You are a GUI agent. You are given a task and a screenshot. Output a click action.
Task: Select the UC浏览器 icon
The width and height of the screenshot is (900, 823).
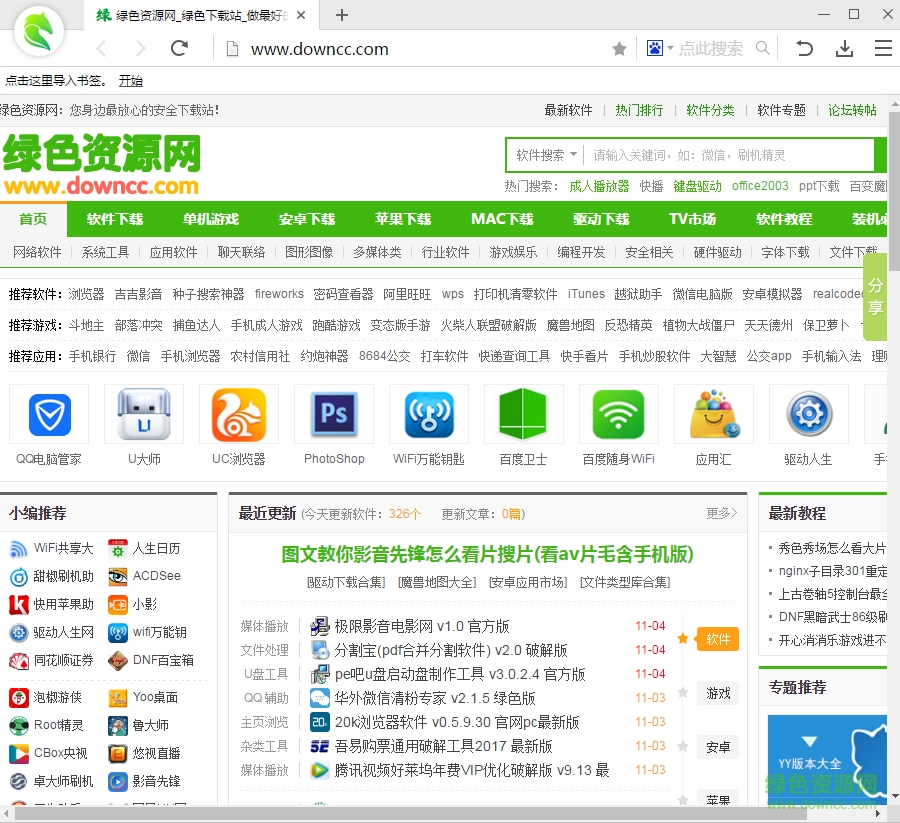click(238, 414)
